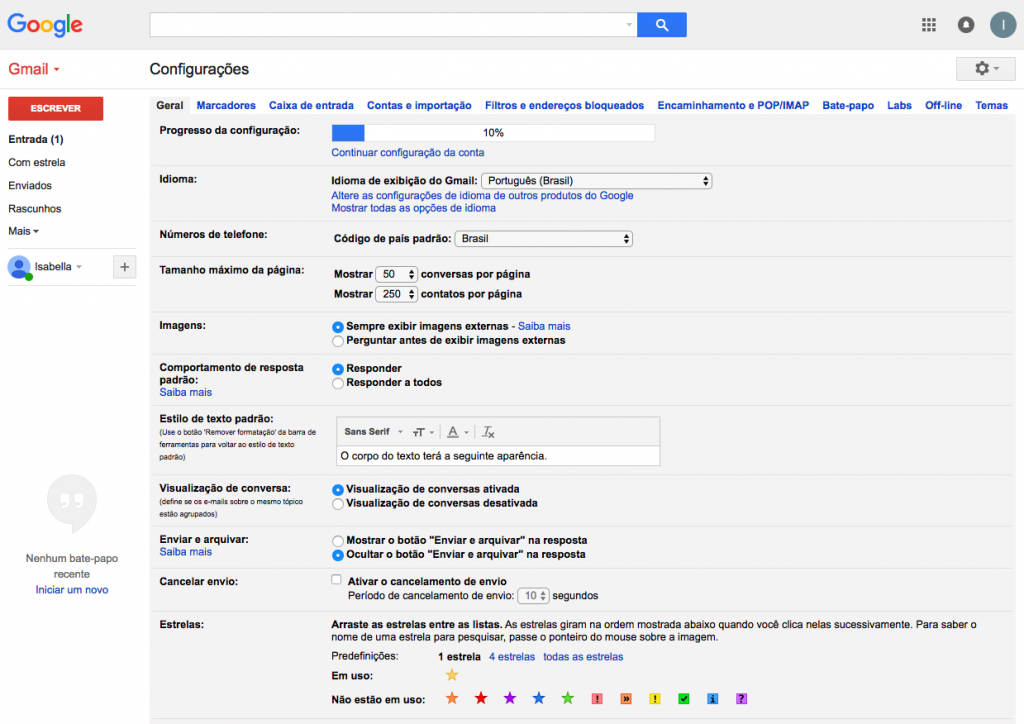Select the green star icon
This screenshot has width=1024, height=724.
click(x=568, y=699)
